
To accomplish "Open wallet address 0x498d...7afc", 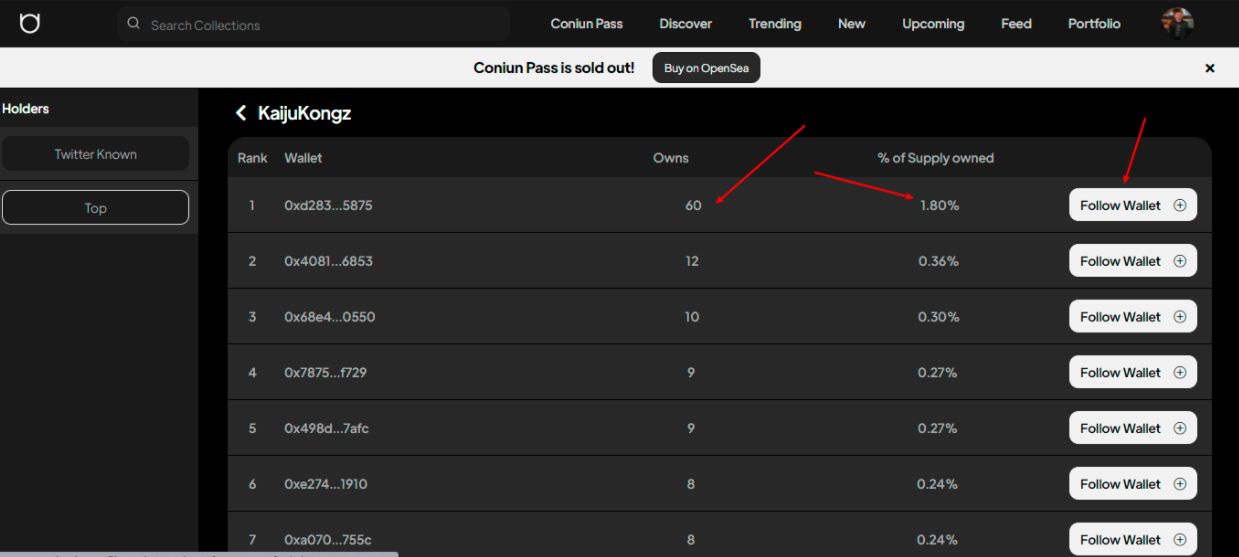I will (326, 428).
